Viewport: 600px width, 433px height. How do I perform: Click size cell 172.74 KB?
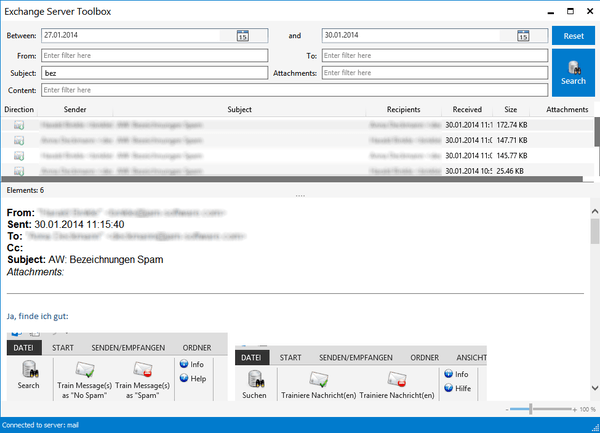(512, 125)
